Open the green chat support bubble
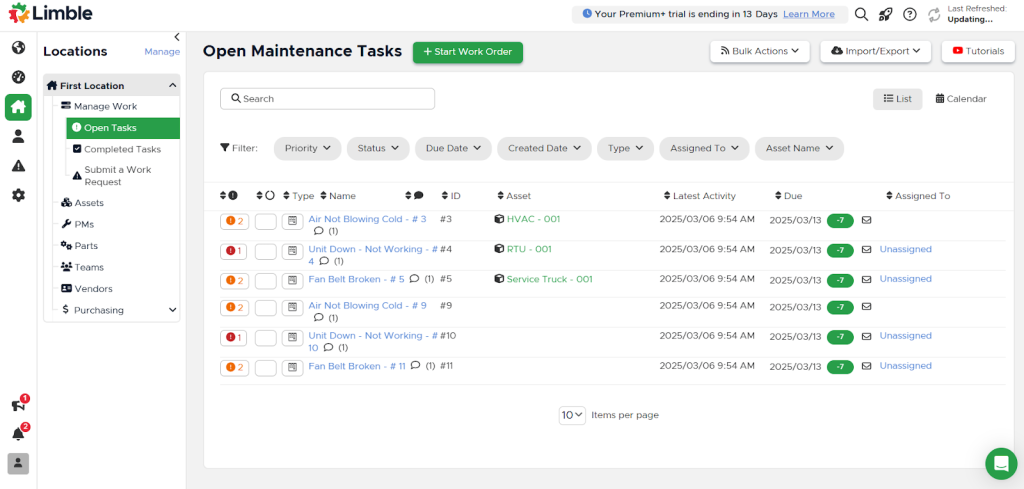This screenshot has height=489, width=1024. (x=1000, y=463)
